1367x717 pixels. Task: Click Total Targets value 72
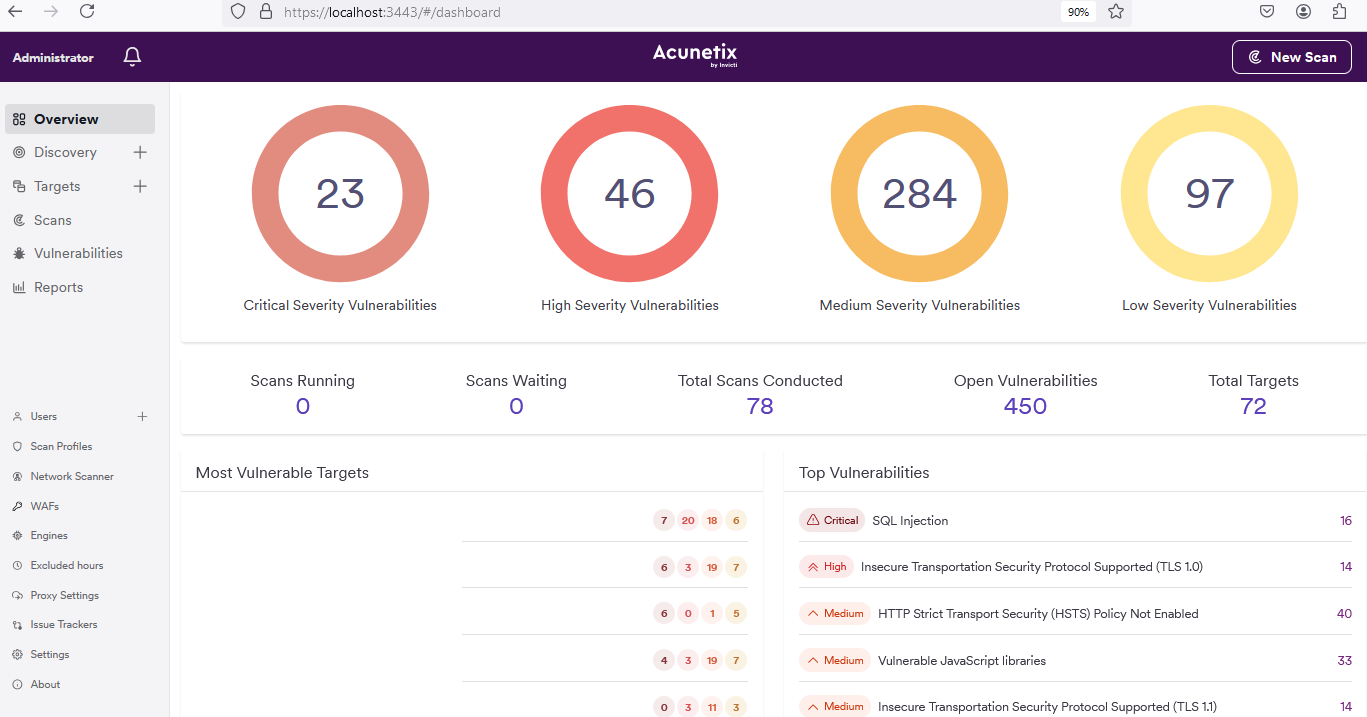pos(1253,406)
